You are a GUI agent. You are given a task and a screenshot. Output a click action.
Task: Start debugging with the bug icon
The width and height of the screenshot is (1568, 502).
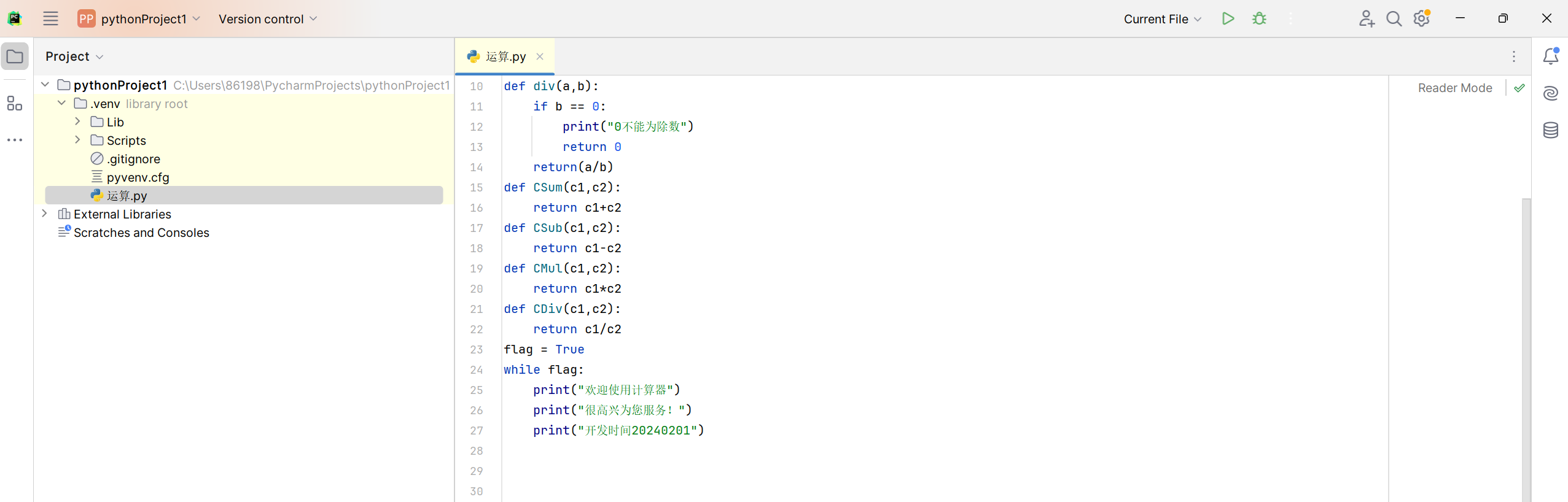click(1259, 19)
